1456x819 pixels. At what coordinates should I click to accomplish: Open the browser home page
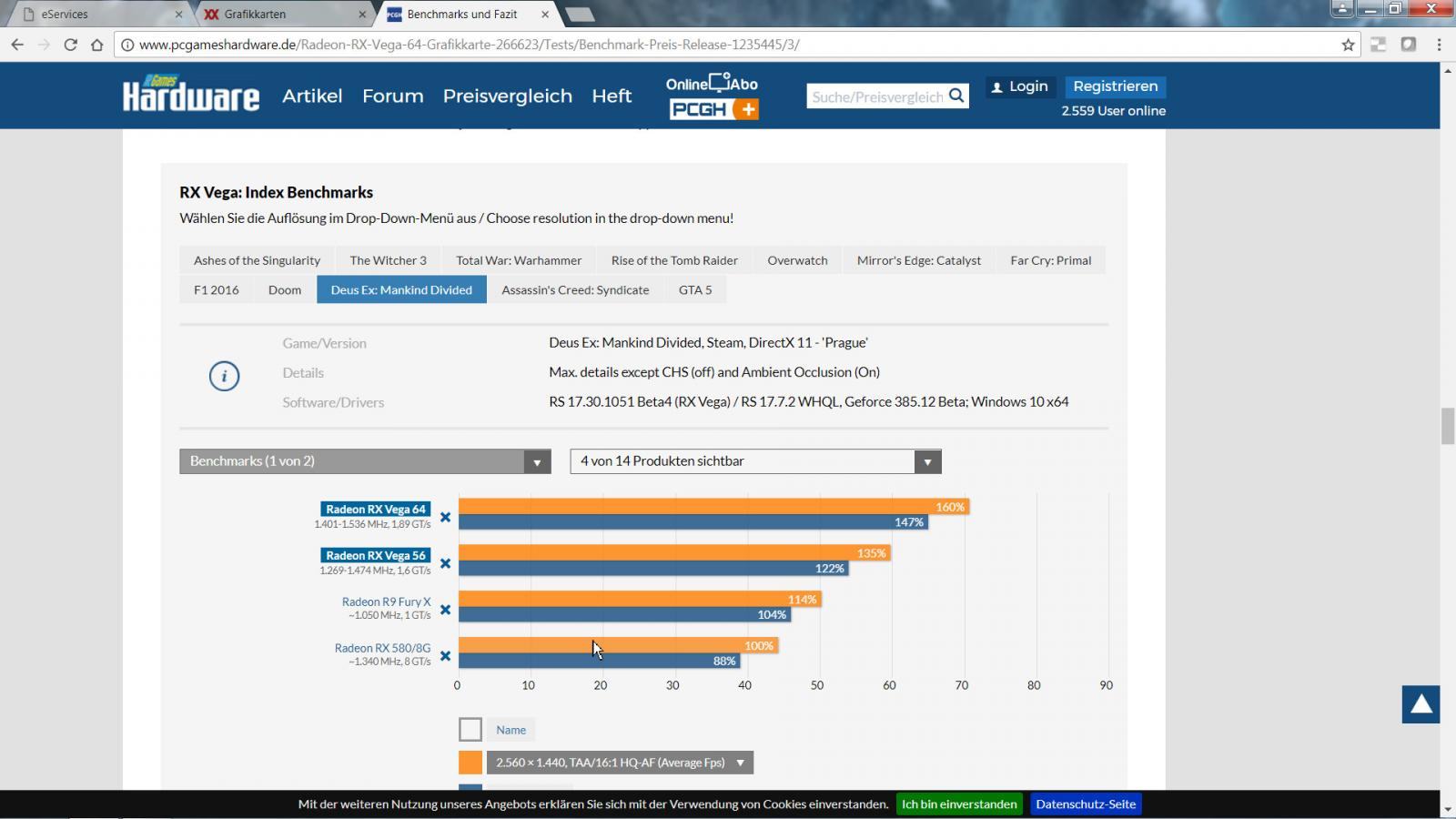click(96, 45)
